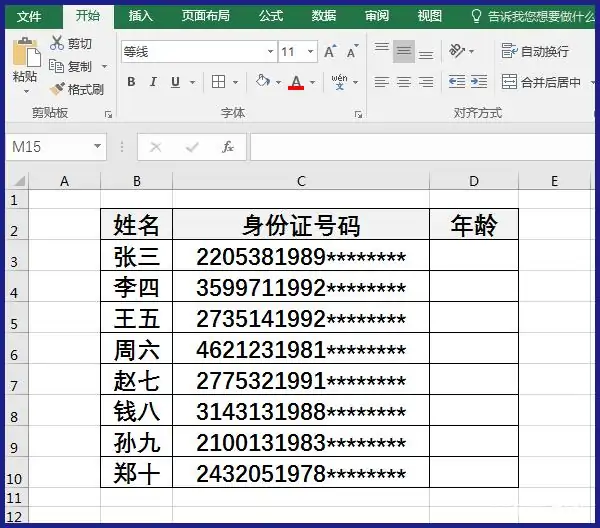Open the Name Box dropdown arrow
600x528 pixels.
(x=98, y=147)
